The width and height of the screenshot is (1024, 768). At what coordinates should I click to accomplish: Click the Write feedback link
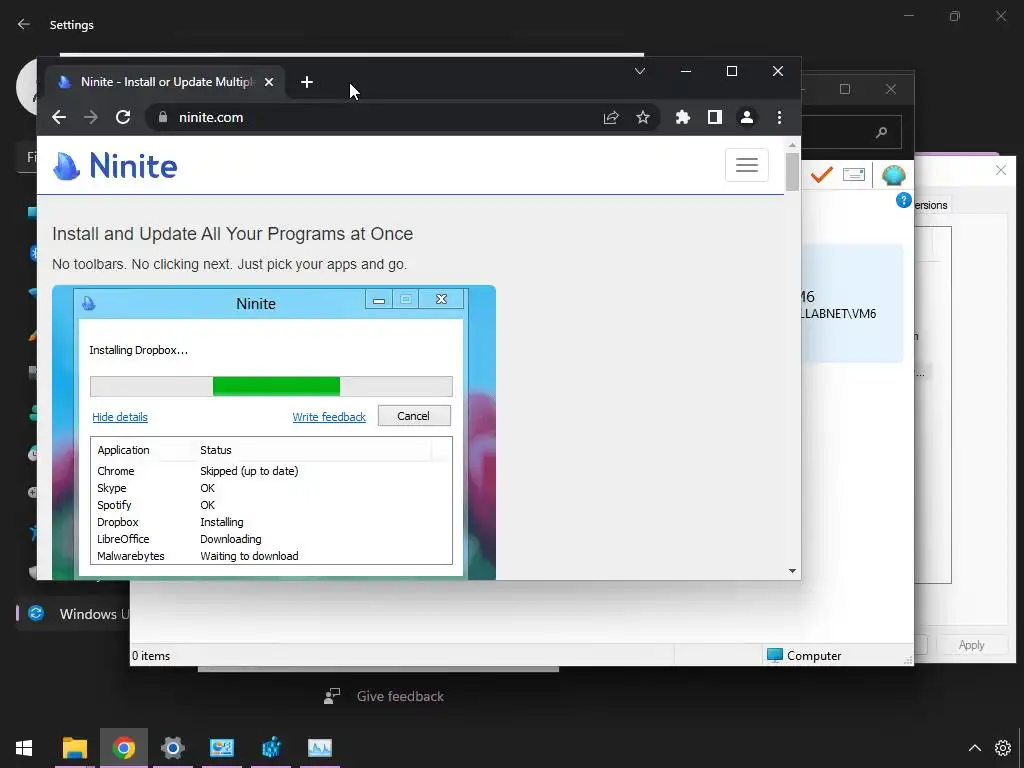[329, 417]
